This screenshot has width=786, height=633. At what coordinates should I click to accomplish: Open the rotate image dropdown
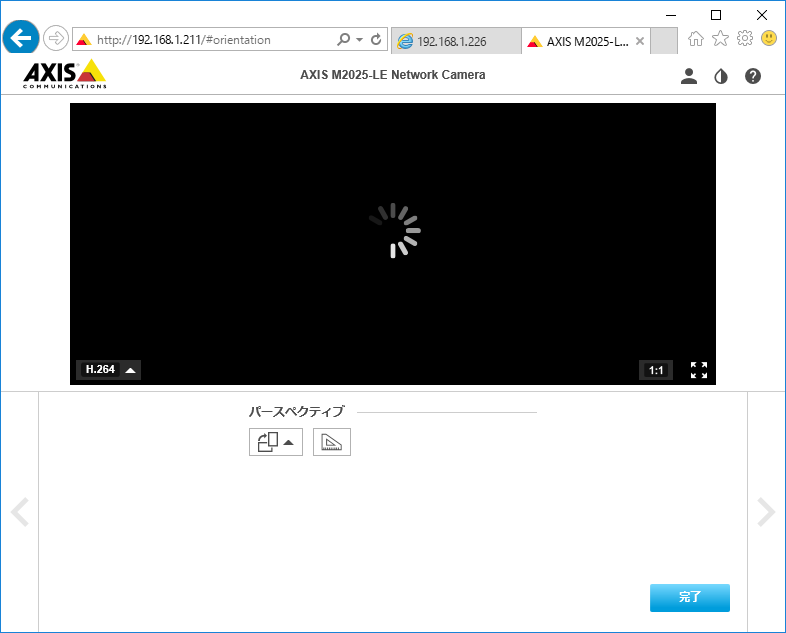276,442
